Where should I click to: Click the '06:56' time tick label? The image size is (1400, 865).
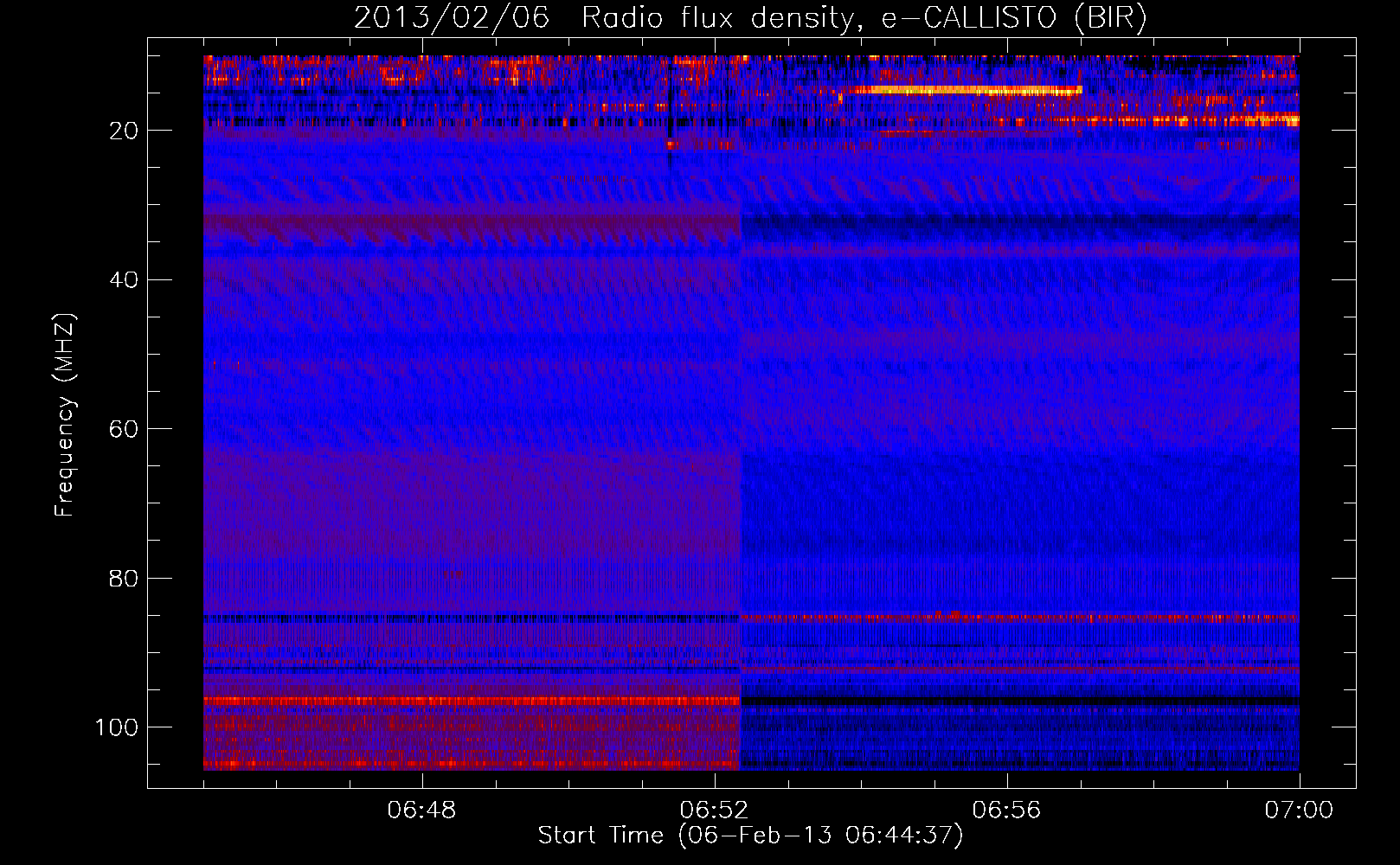pyautogui.click(x=1006, y=811)
